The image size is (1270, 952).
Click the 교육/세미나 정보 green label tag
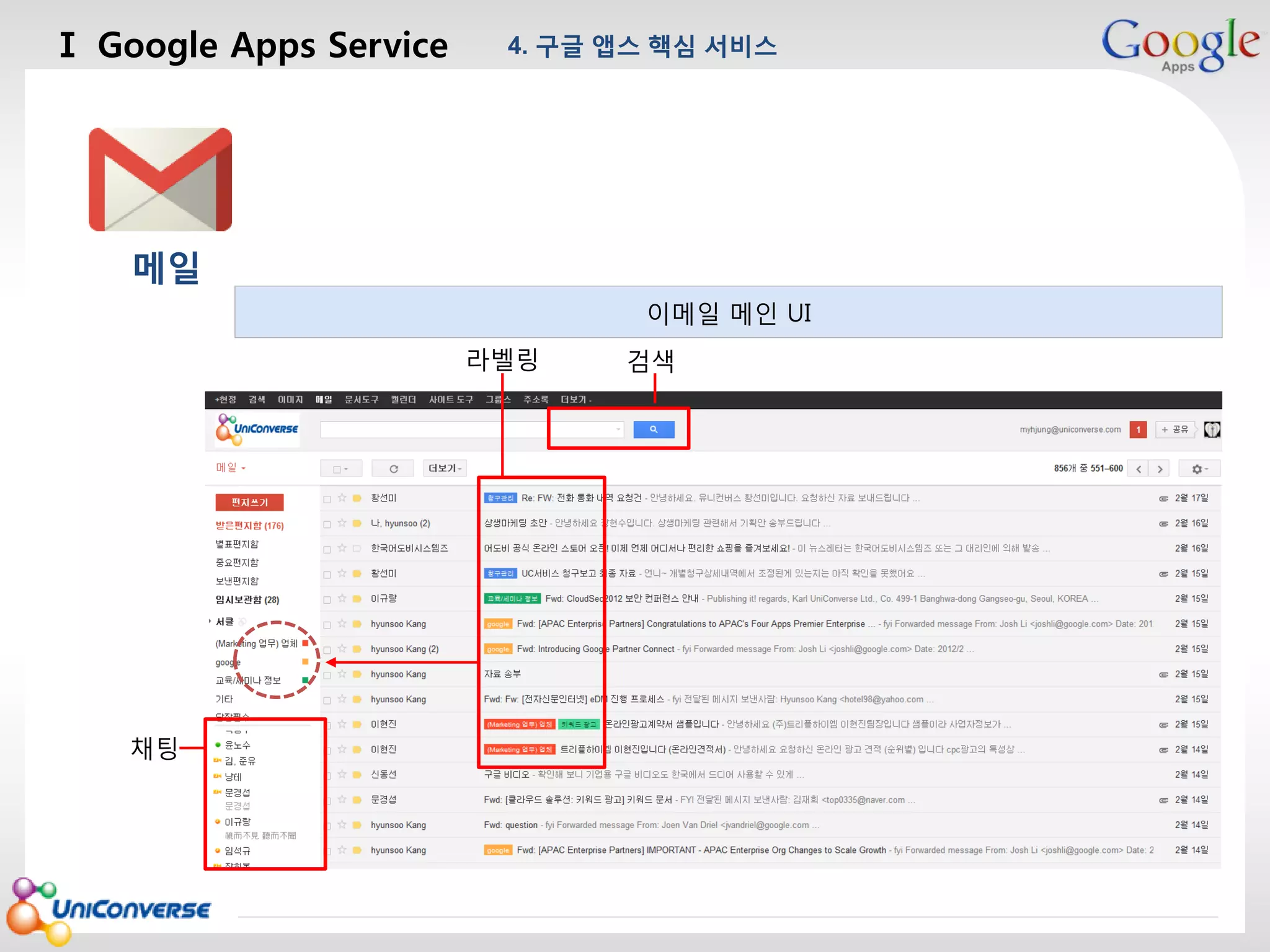pos(512,599)
